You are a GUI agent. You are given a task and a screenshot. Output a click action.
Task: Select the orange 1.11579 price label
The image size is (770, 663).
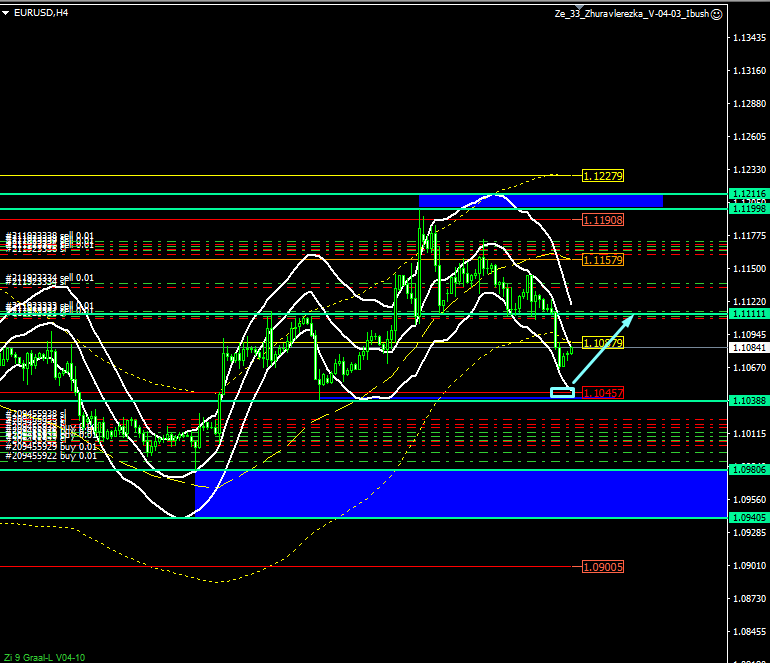pyautogui.click(x=603, y=260)
